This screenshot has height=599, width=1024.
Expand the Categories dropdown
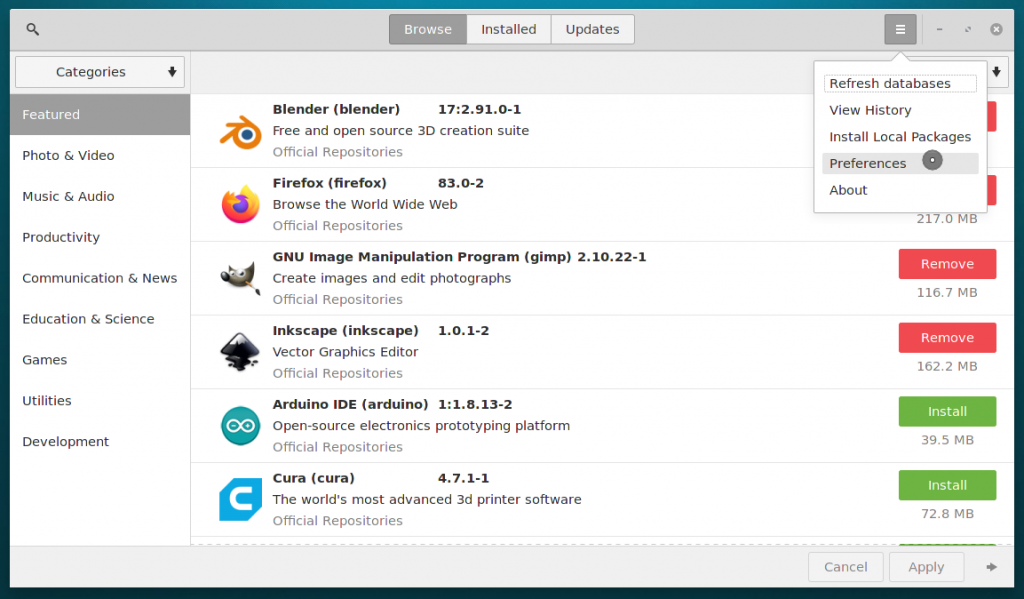(100, 72)
